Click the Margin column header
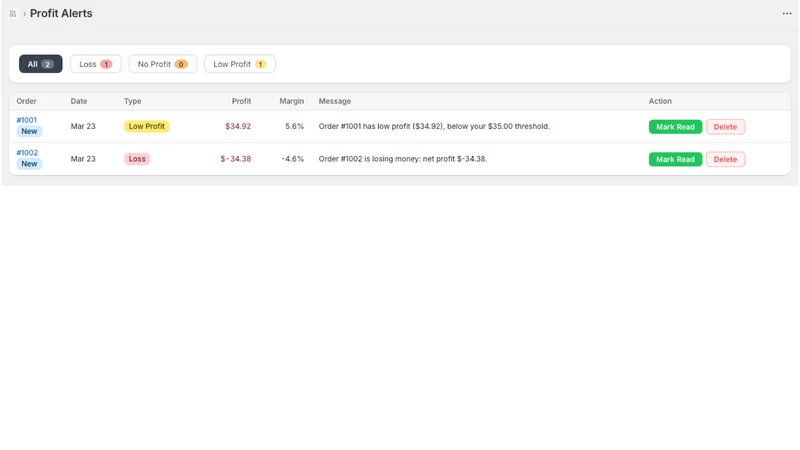This screenshot has height=450, width=800. coord(291,101)
